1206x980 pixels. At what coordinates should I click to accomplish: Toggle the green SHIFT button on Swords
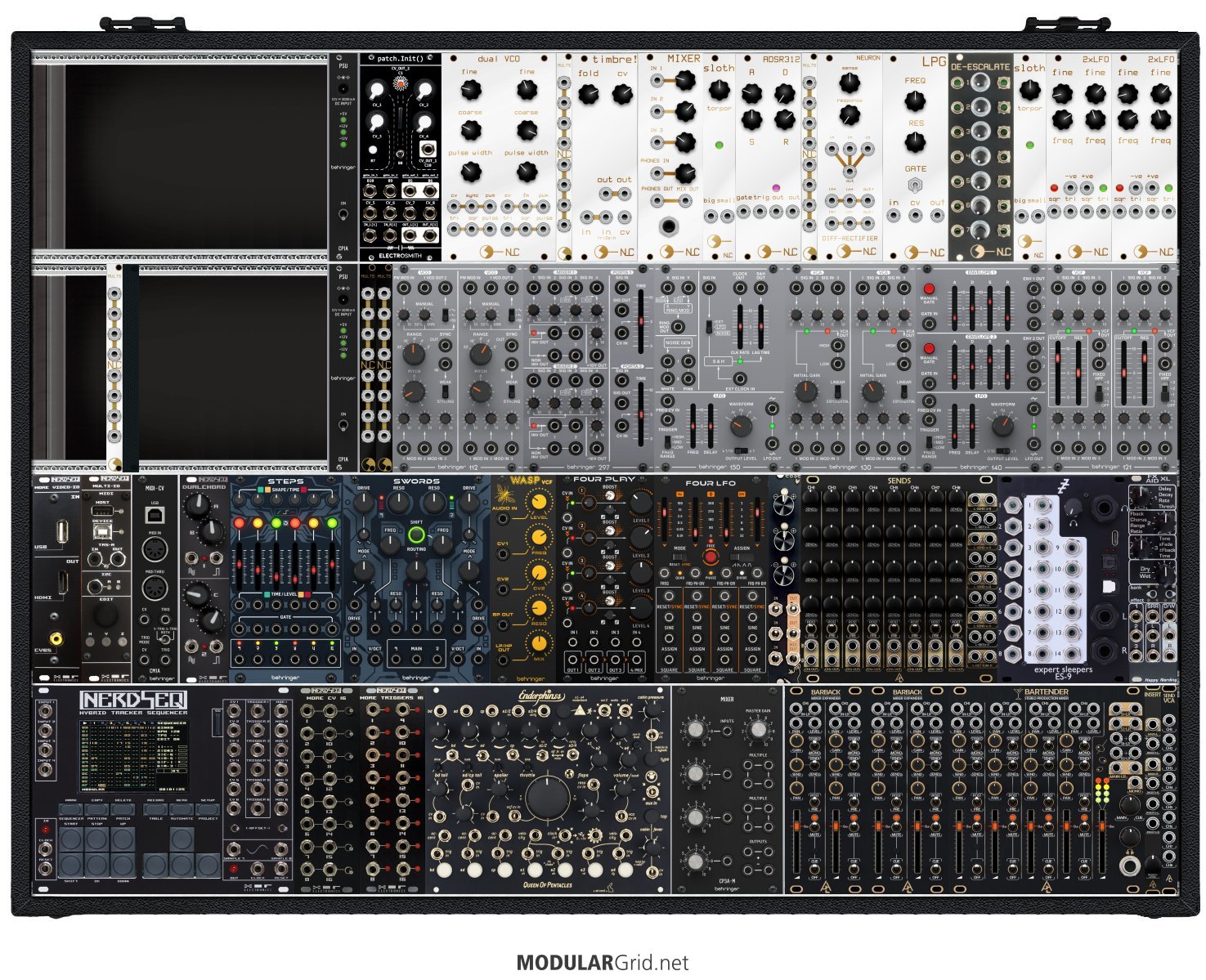[417, 535]
